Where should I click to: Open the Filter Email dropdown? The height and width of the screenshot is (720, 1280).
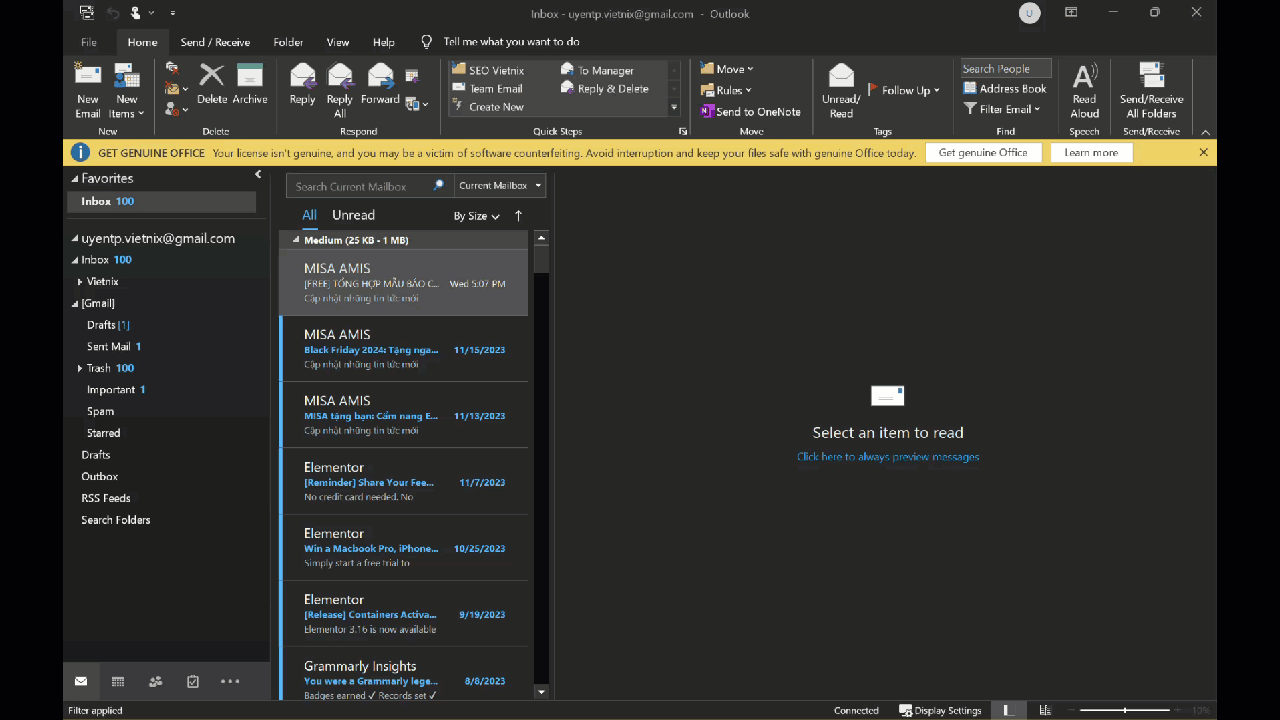tap(1002, 109)
